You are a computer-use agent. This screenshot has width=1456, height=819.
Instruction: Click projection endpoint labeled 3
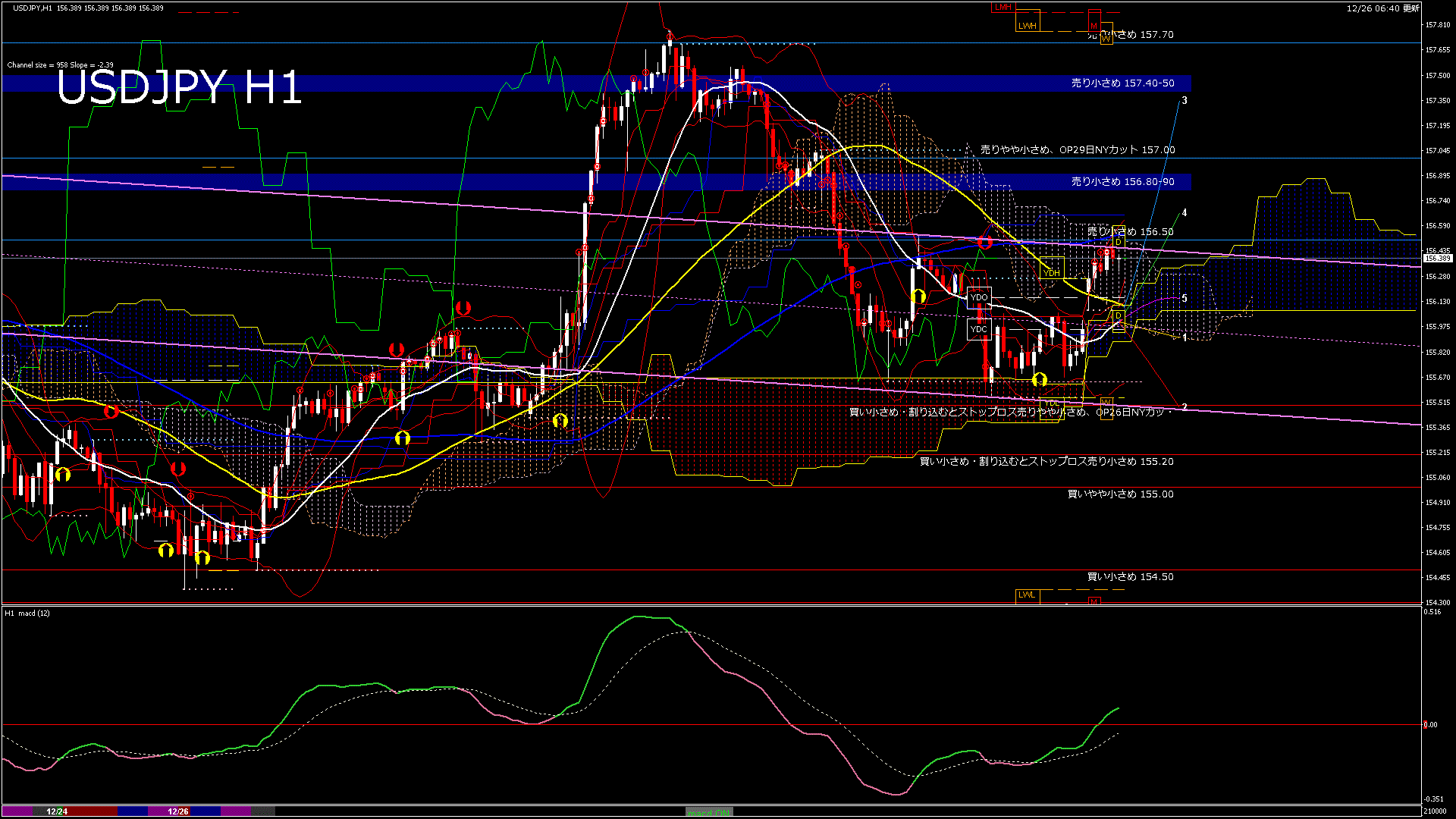[x=1184, y=101]
